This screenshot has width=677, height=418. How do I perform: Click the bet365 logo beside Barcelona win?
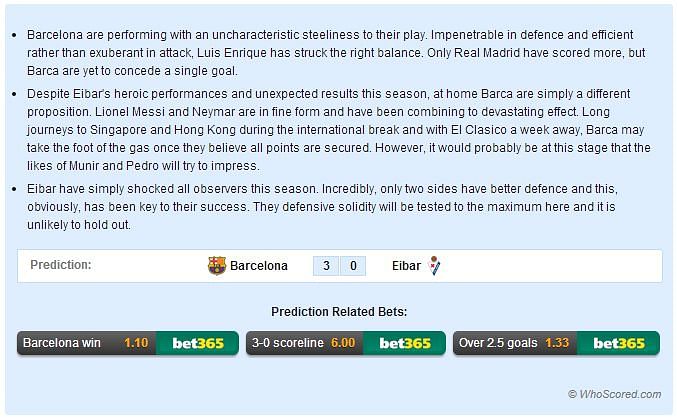pos(198,343)
